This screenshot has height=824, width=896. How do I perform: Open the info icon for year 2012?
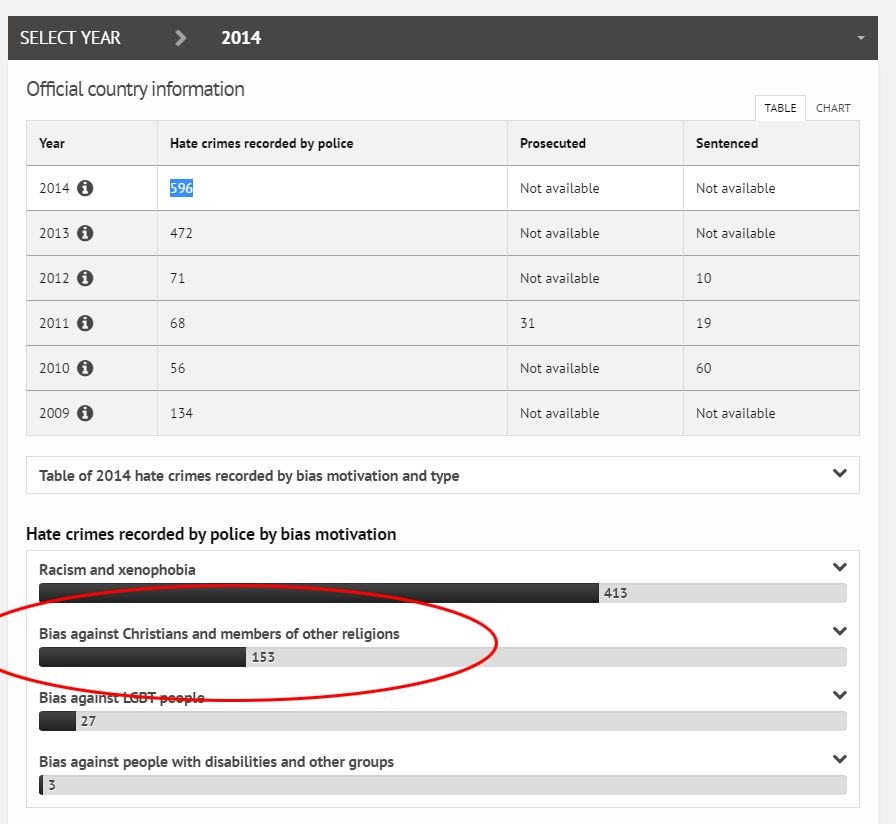click(x=85, y=278)
